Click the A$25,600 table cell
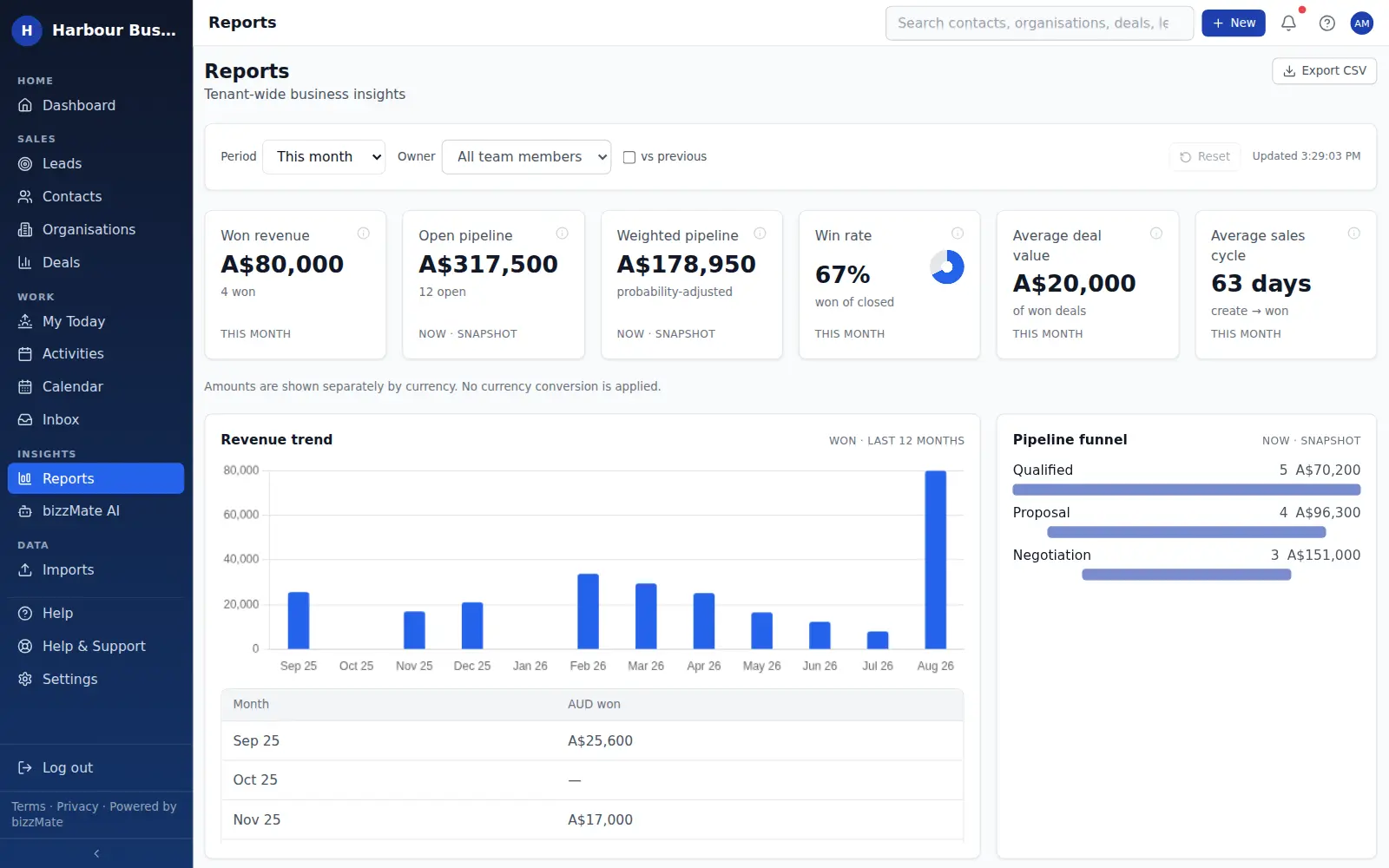Image resolution: width=1389 pixels, height=868 pixels. tap(600, 740)
